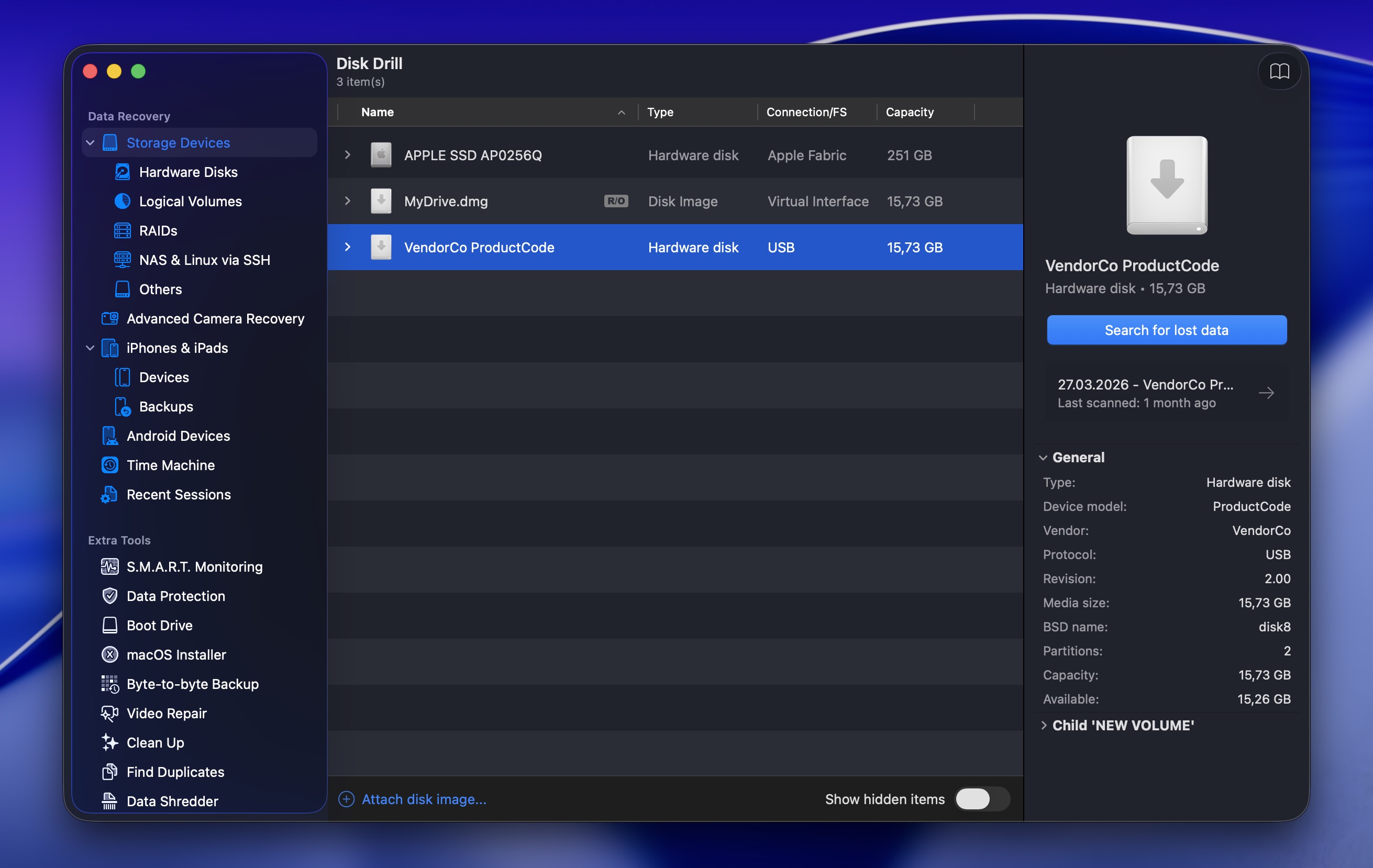Click the Devices phone icon
Image resolution: width=1373 pixels, height=868 pixels.
(x=123, y=377)
